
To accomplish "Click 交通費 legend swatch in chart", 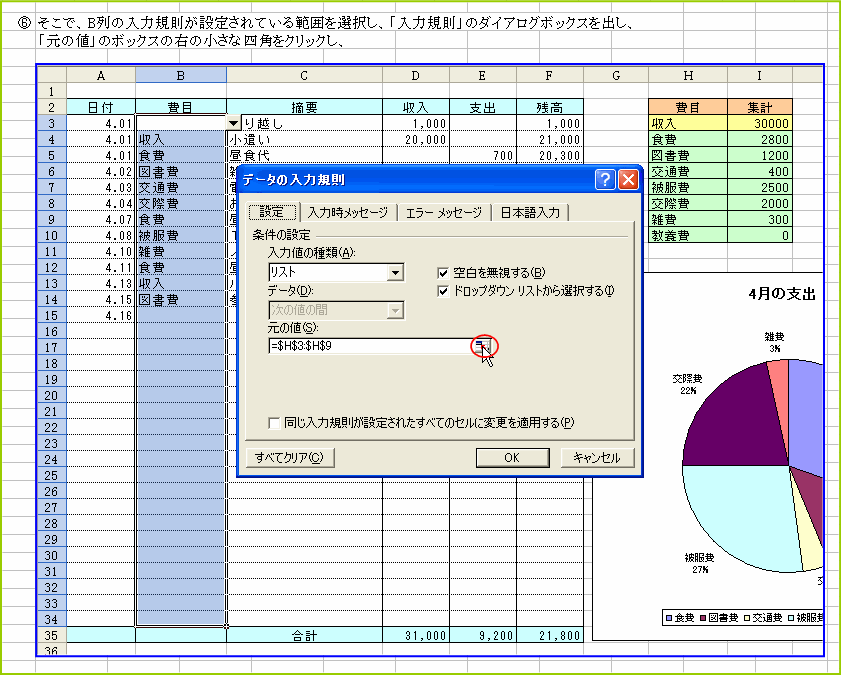I will pos(747,618).
